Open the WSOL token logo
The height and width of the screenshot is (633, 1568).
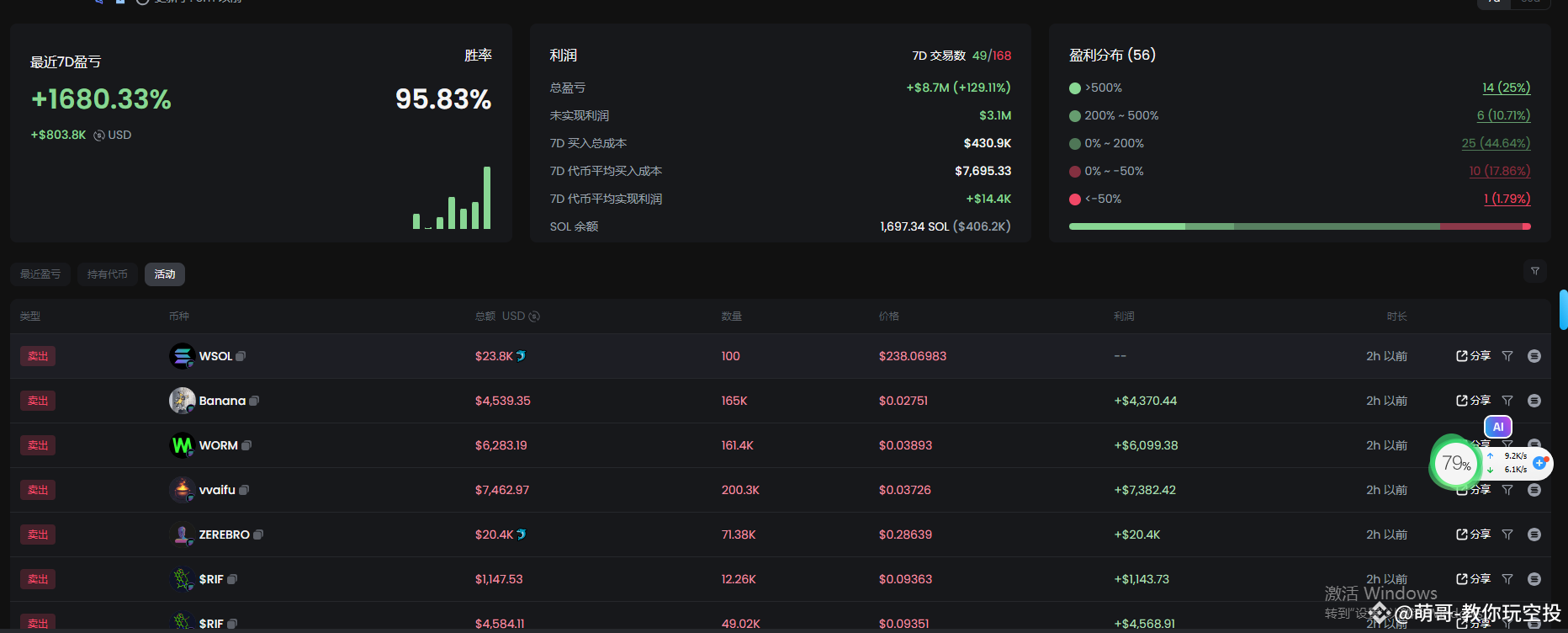(x=182, y=356)
